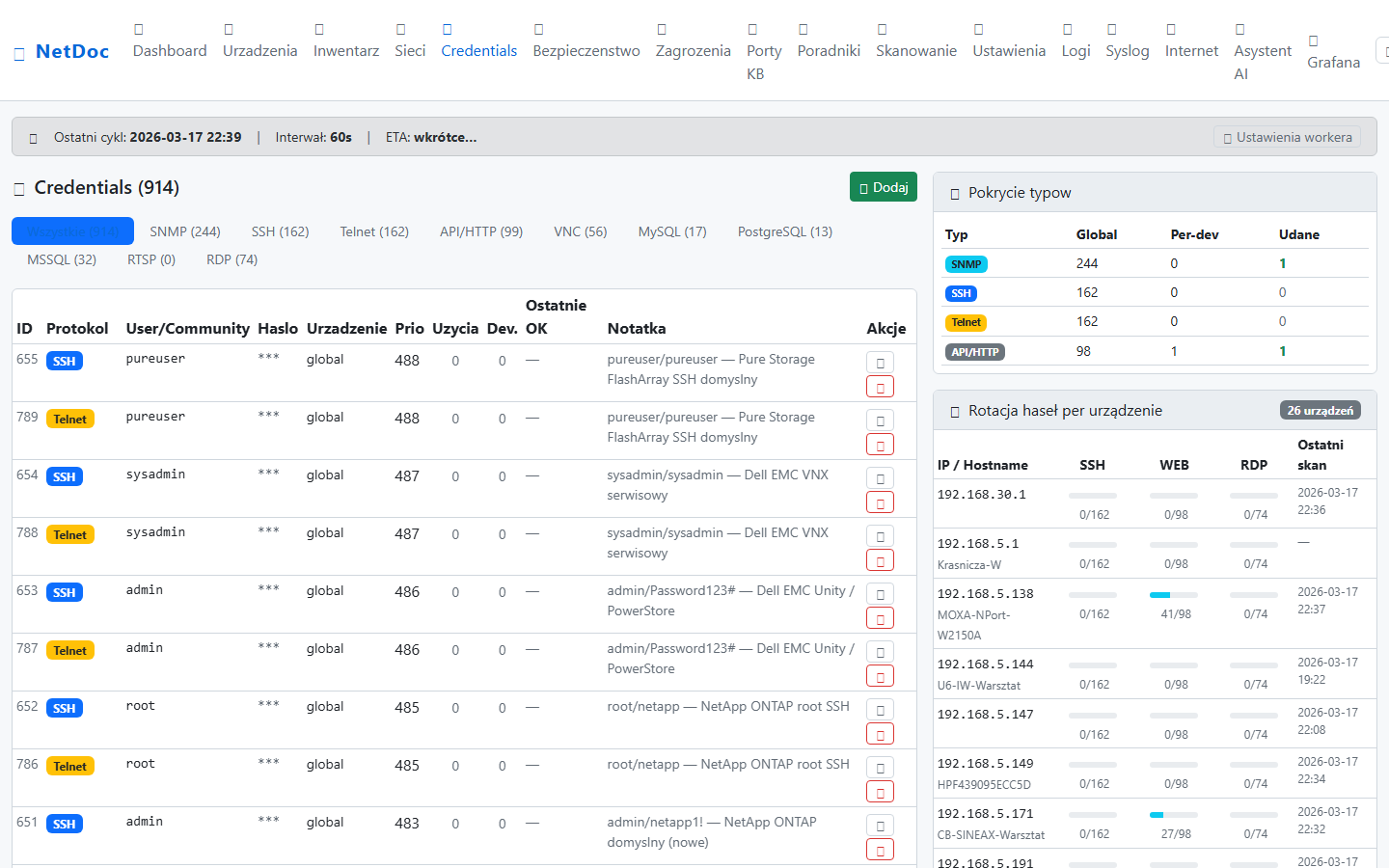The height and width of the screenshot is (868, 1389).
Task: Click the 41/98 WEB progress bar
Action: 1174,595
